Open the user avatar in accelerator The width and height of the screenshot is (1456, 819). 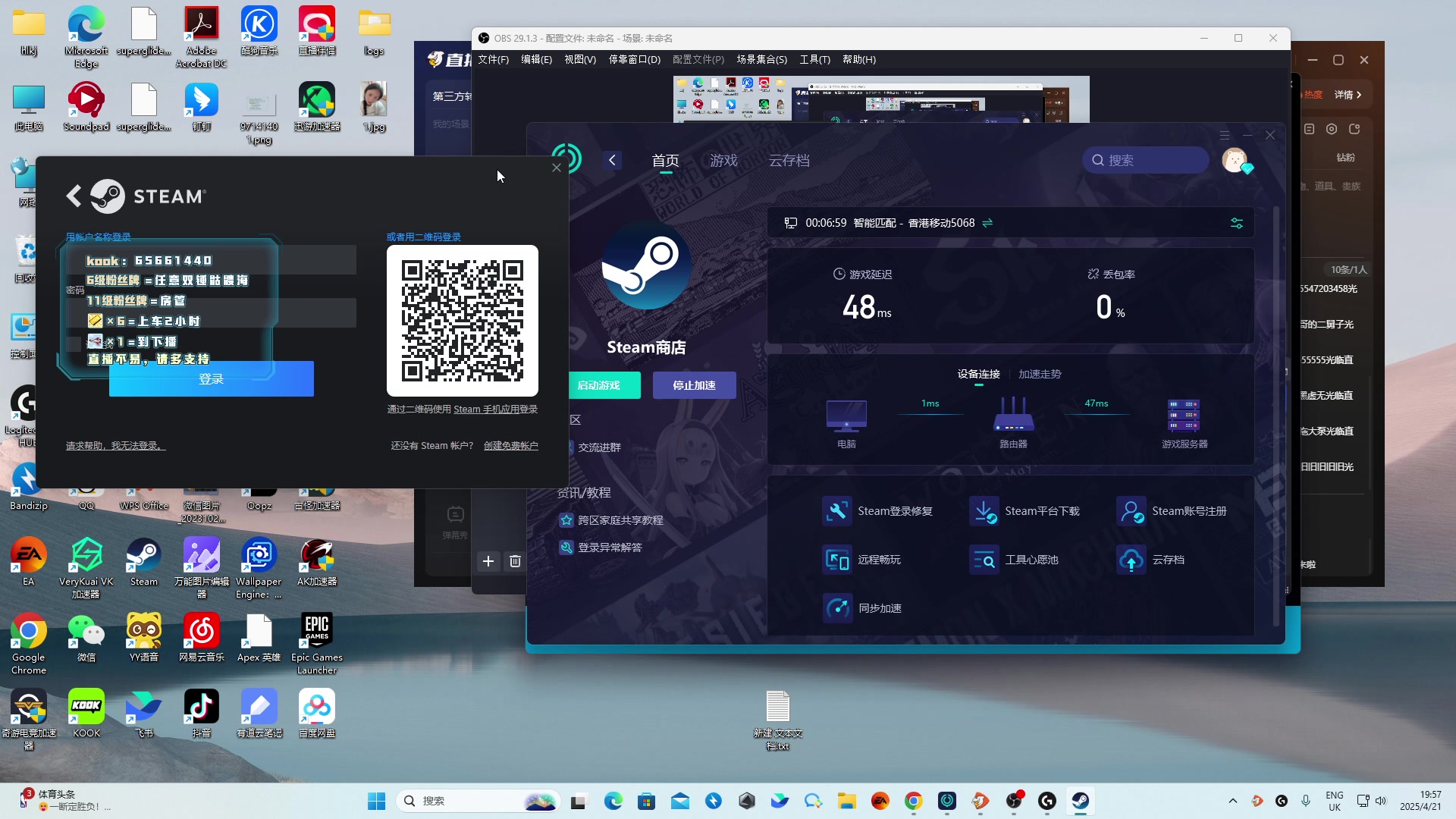coord(1235,160)
